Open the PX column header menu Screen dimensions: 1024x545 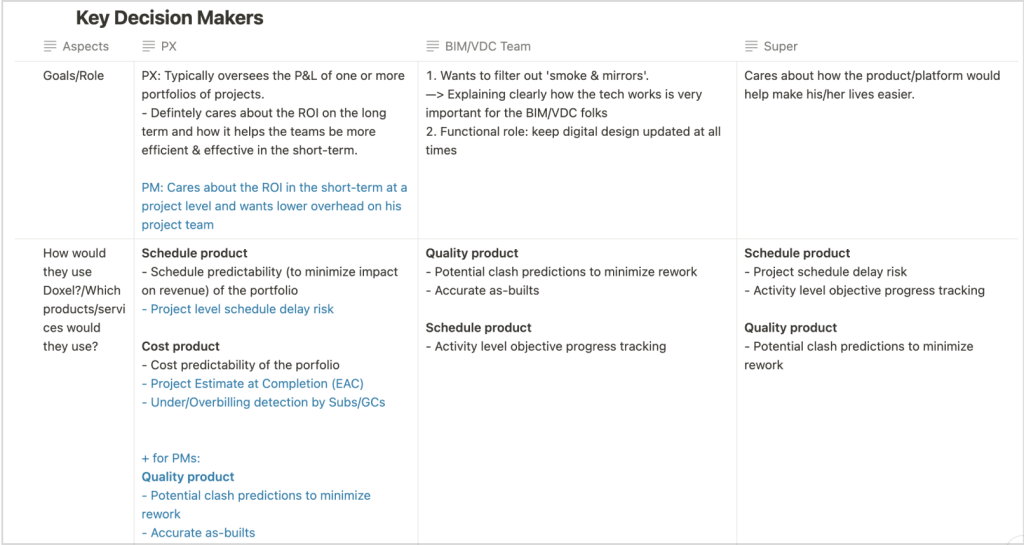(169, 46)
